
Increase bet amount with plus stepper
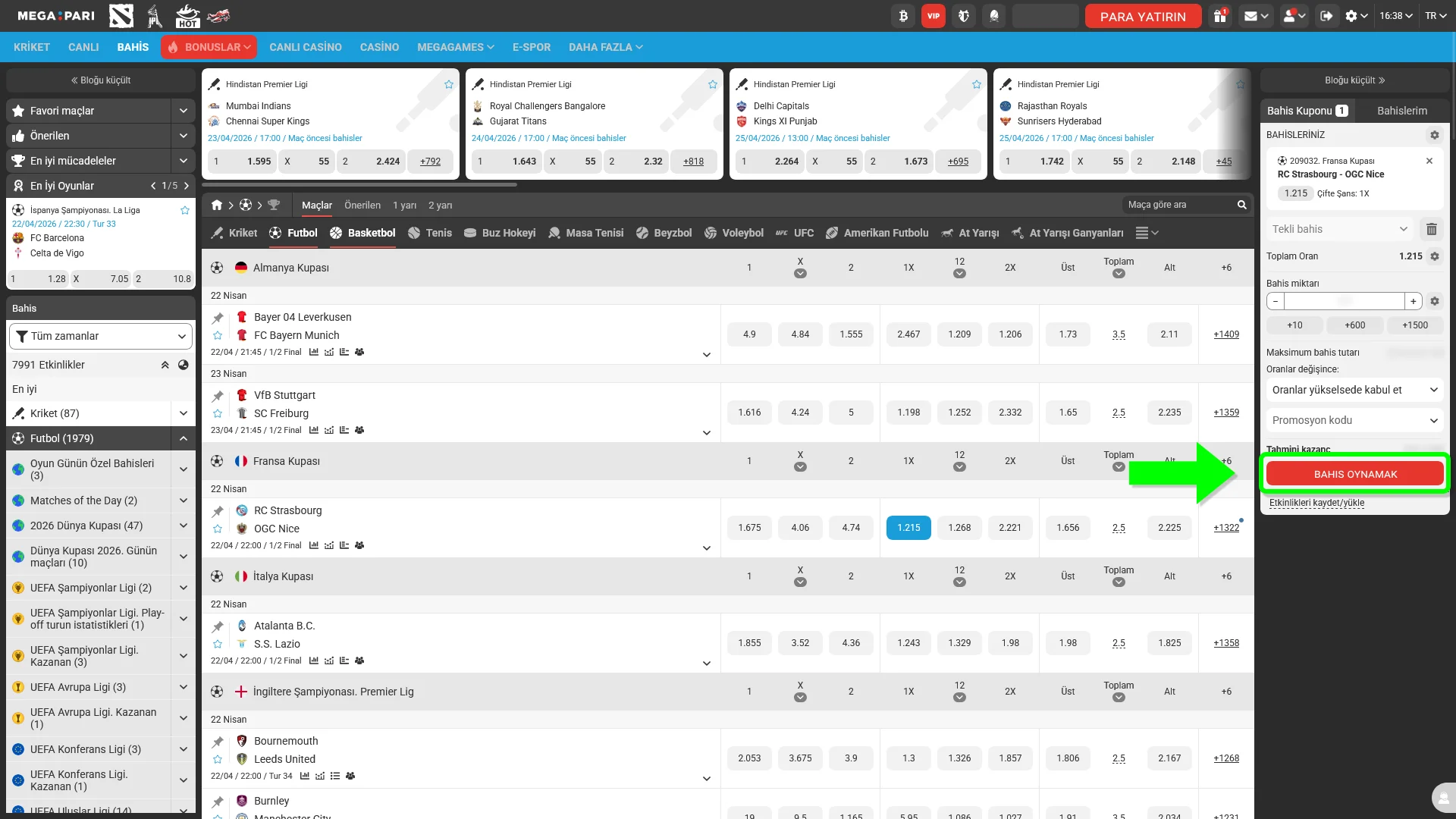1414,301
